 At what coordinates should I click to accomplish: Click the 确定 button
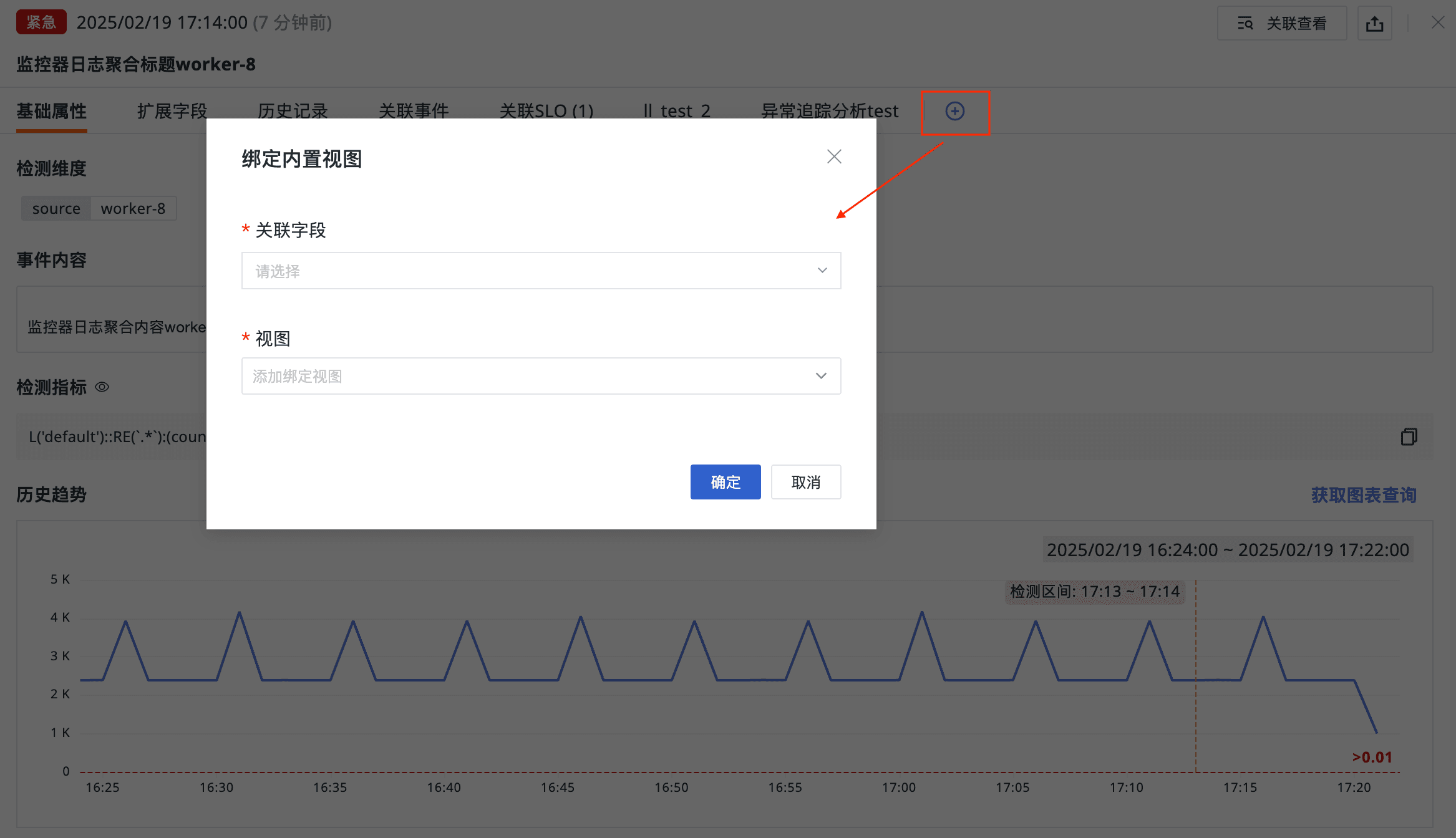point(725,482)
